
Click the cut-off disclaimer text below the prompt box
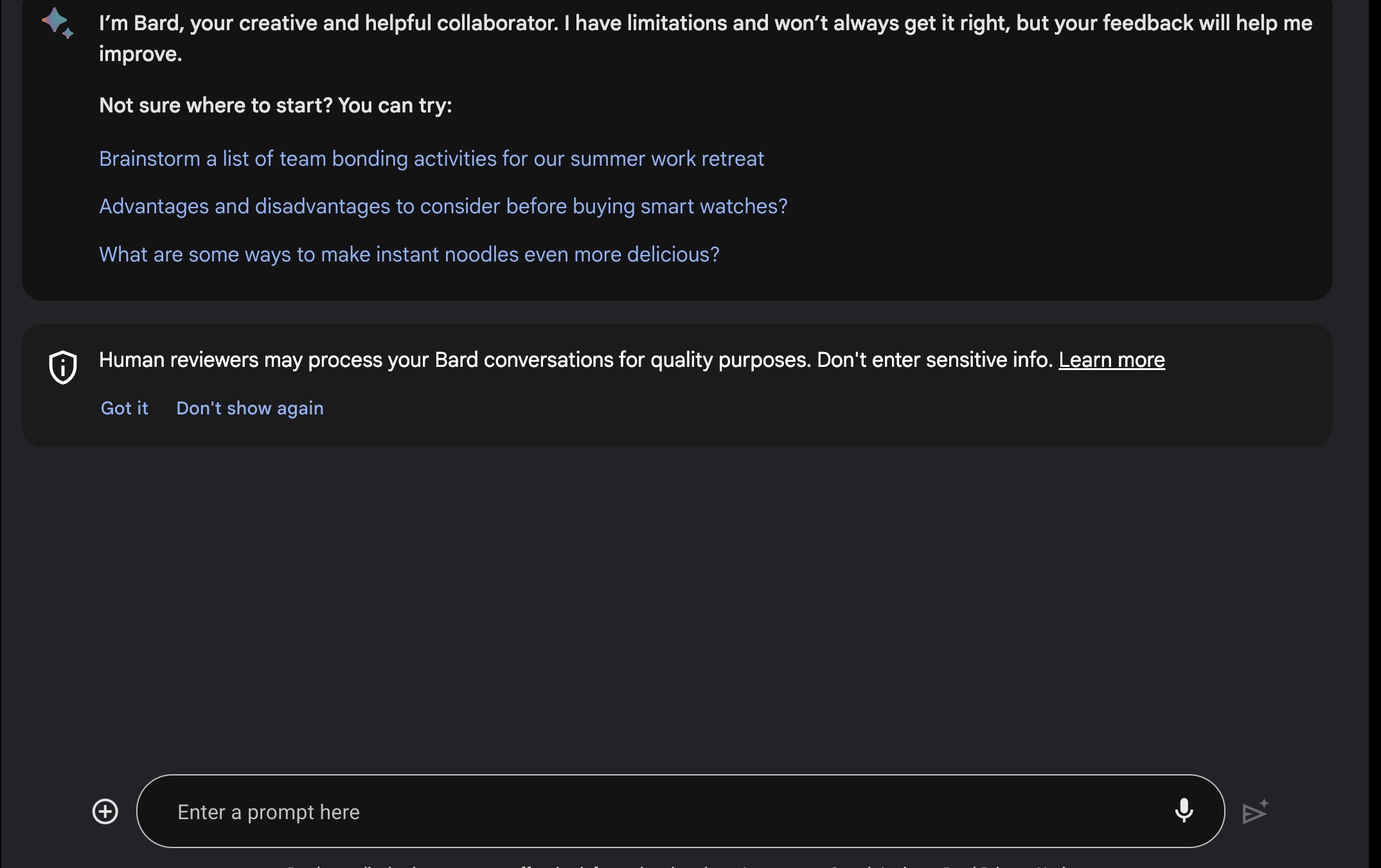[514, 865]
